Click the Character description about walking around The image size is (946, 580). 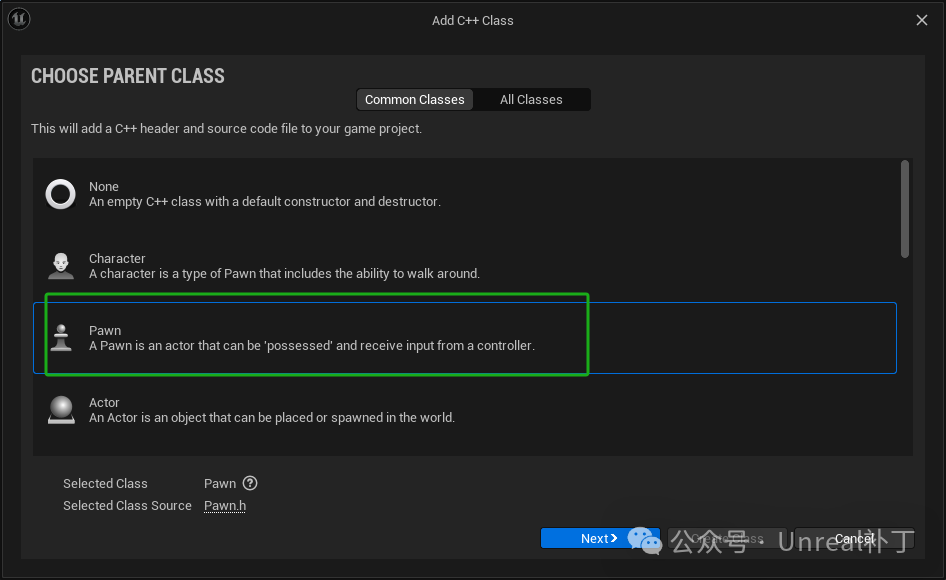click(x=284, y=273)
